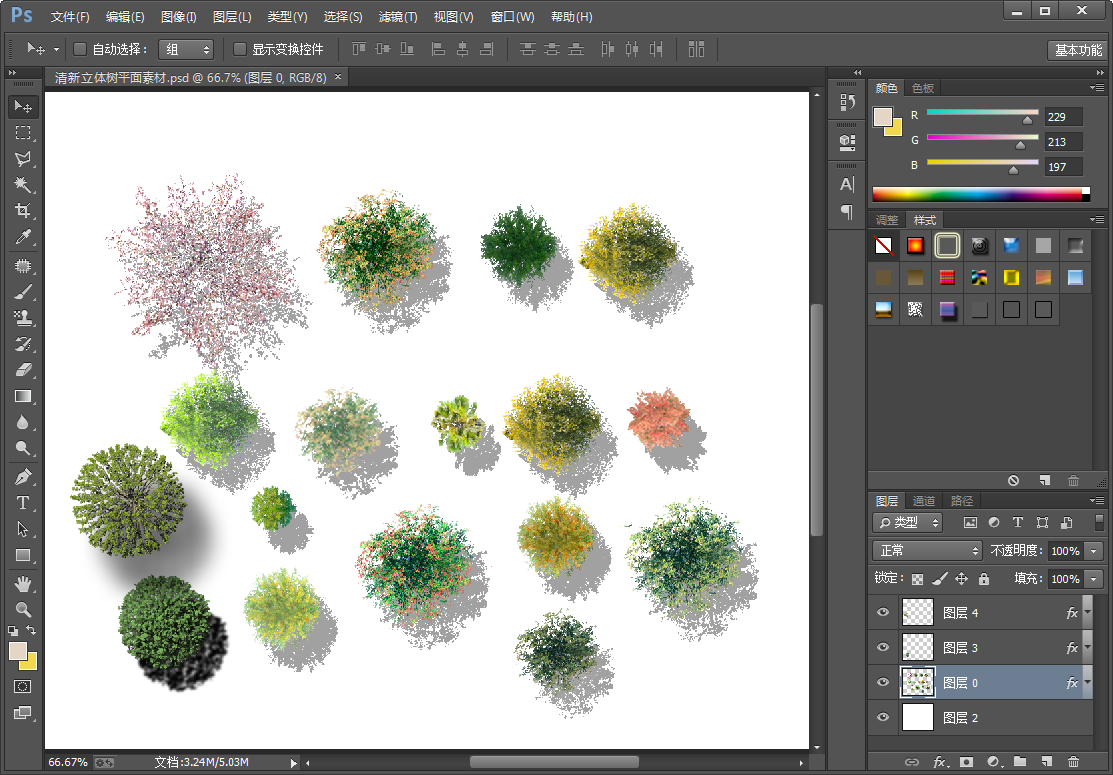Open the 组 auto-select dropdown
Viewport: 1113px width, 775px height.
pyautogui.click(x=186, y=49)
